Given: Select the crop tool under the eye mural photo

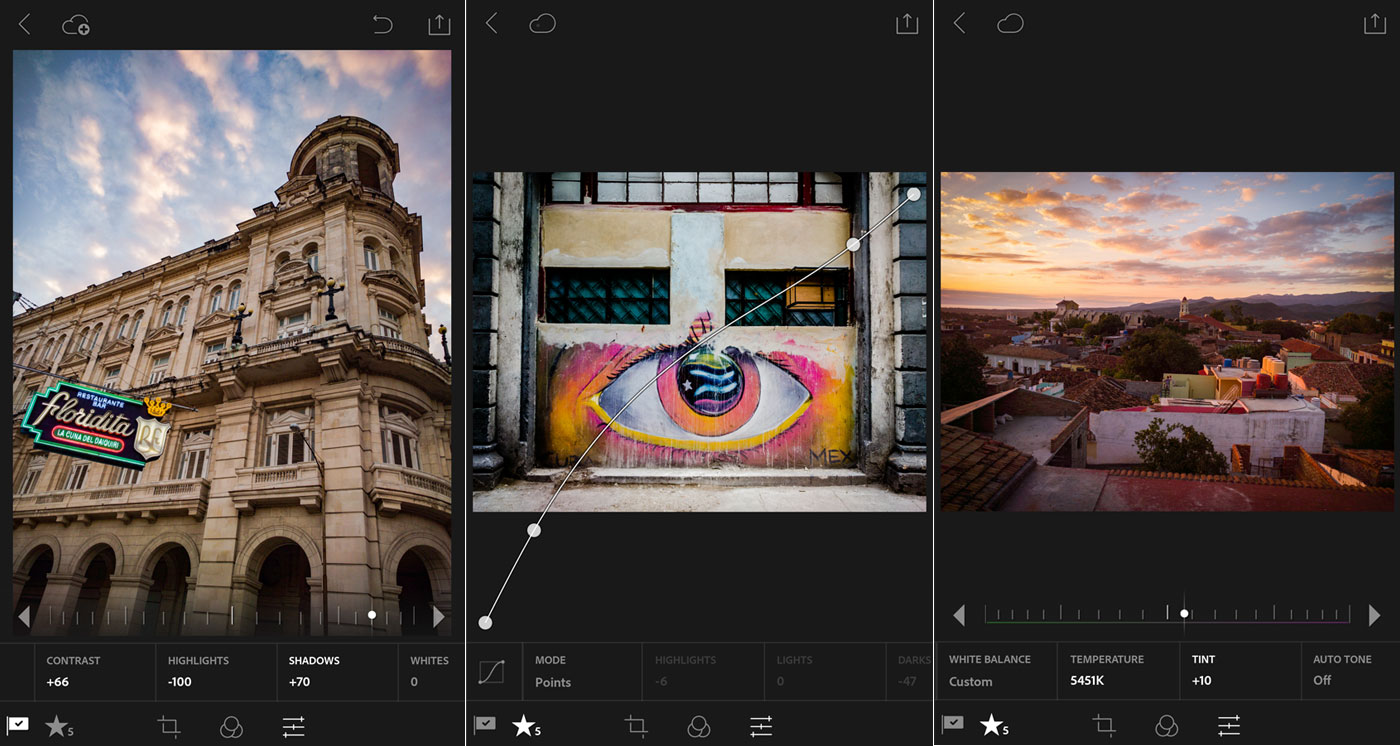Looking at the screenshot, I should [636, 726].
